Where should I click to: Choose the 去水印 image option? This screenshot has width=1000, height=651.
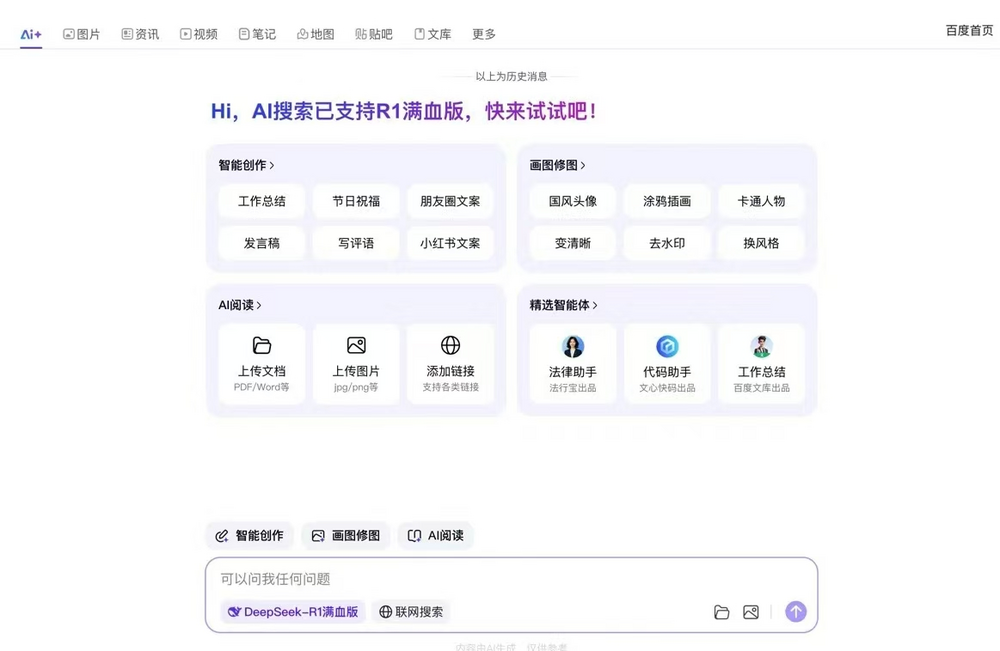coord(667,243)
